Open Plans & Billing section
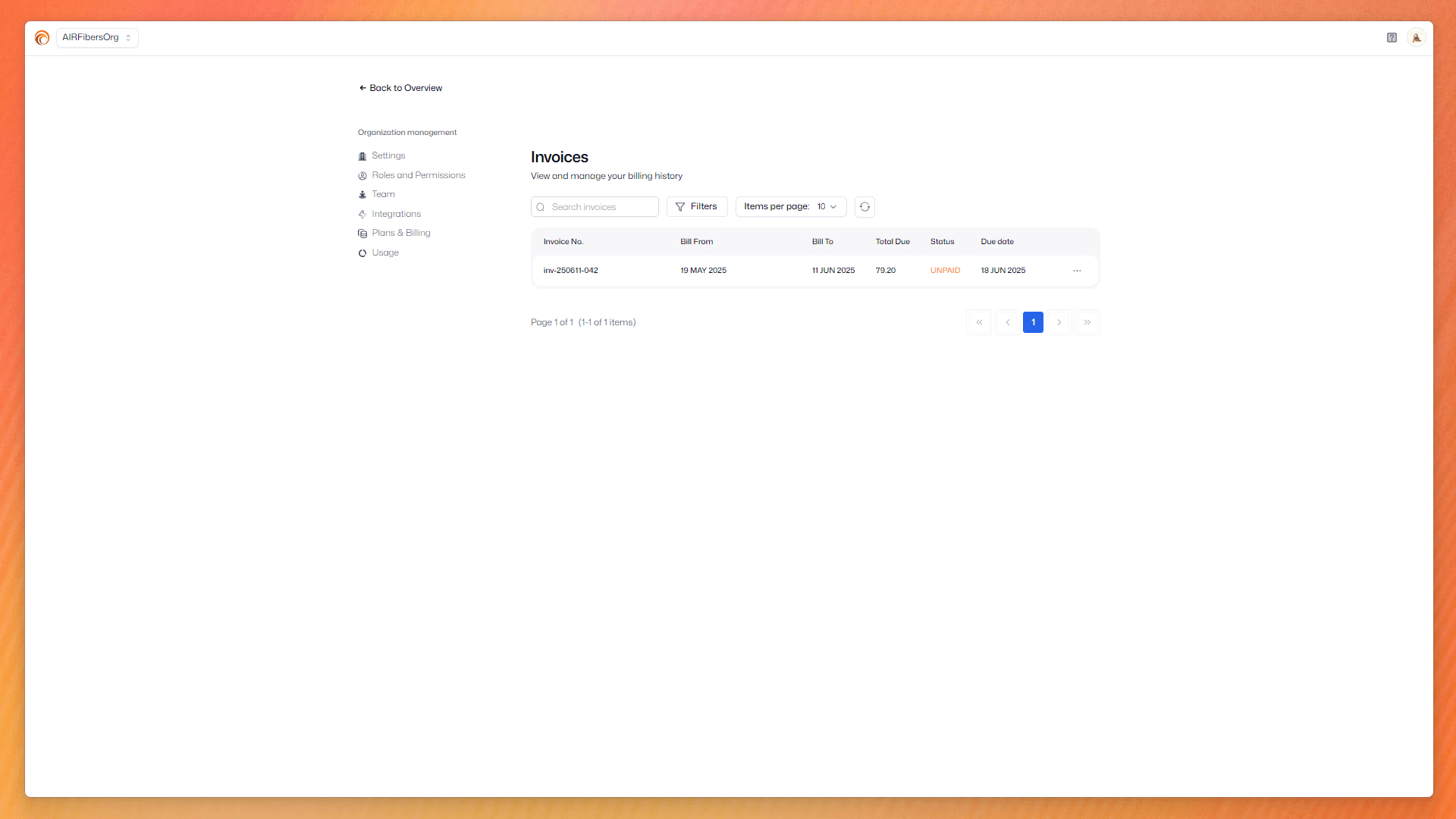Image resolution: width=1456 pixels, height=819 pixels. click(400, 234)
